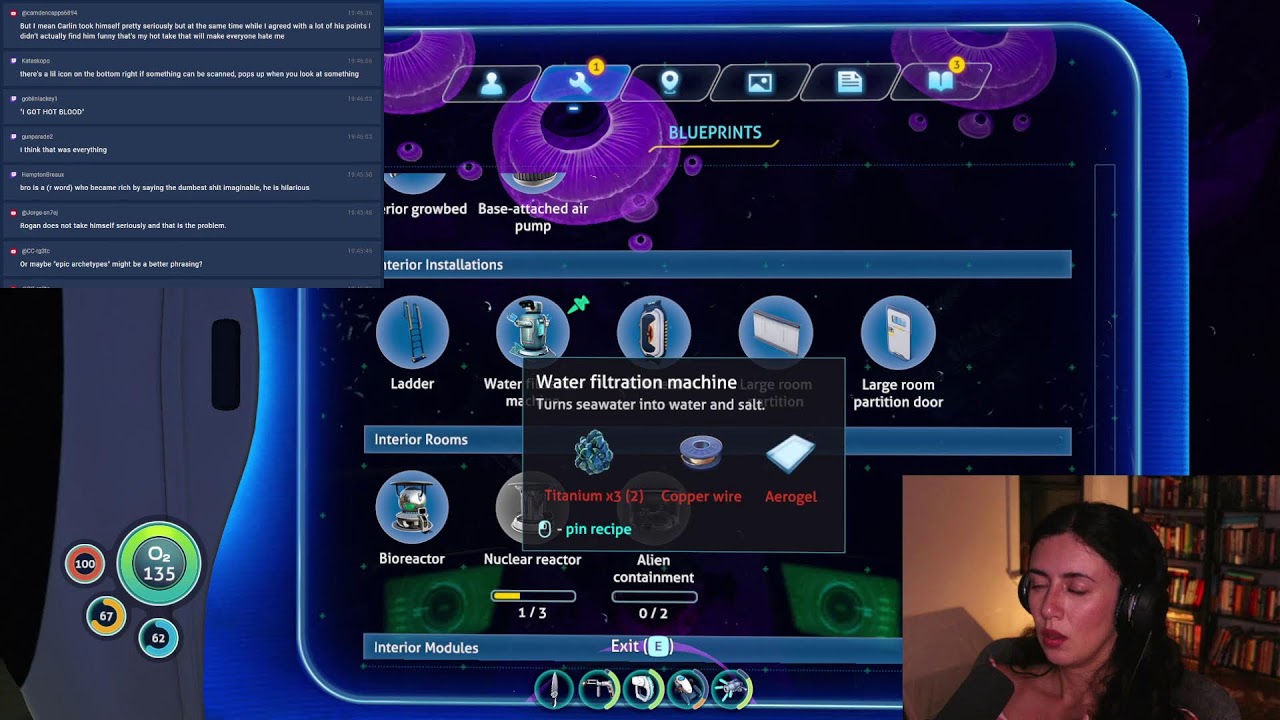Click the YouTube badge beside @camdencapps6894

[13, 13]
